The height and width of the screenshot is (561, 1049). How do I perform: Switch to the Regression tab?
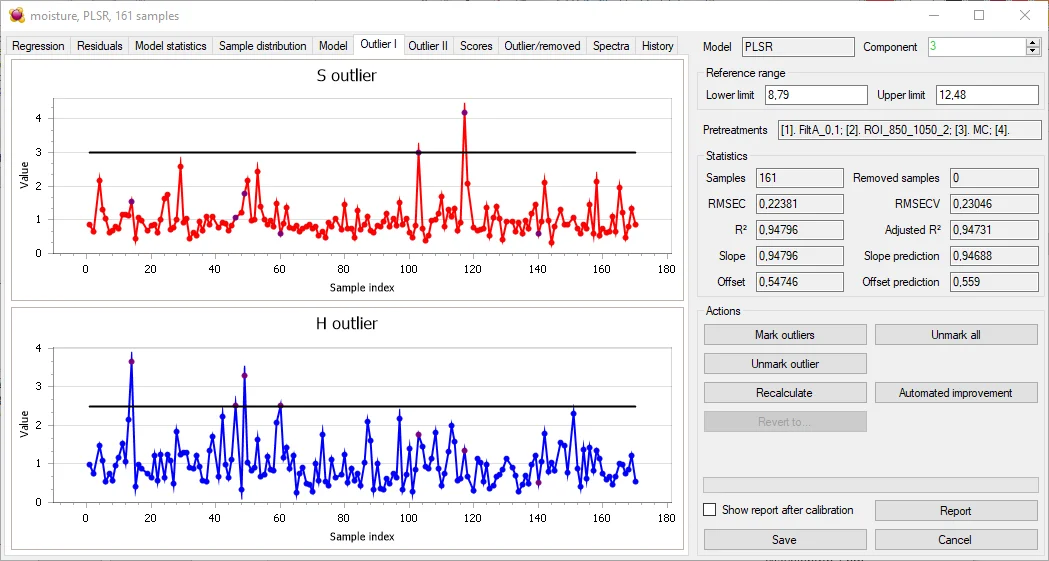coord(38,46)
